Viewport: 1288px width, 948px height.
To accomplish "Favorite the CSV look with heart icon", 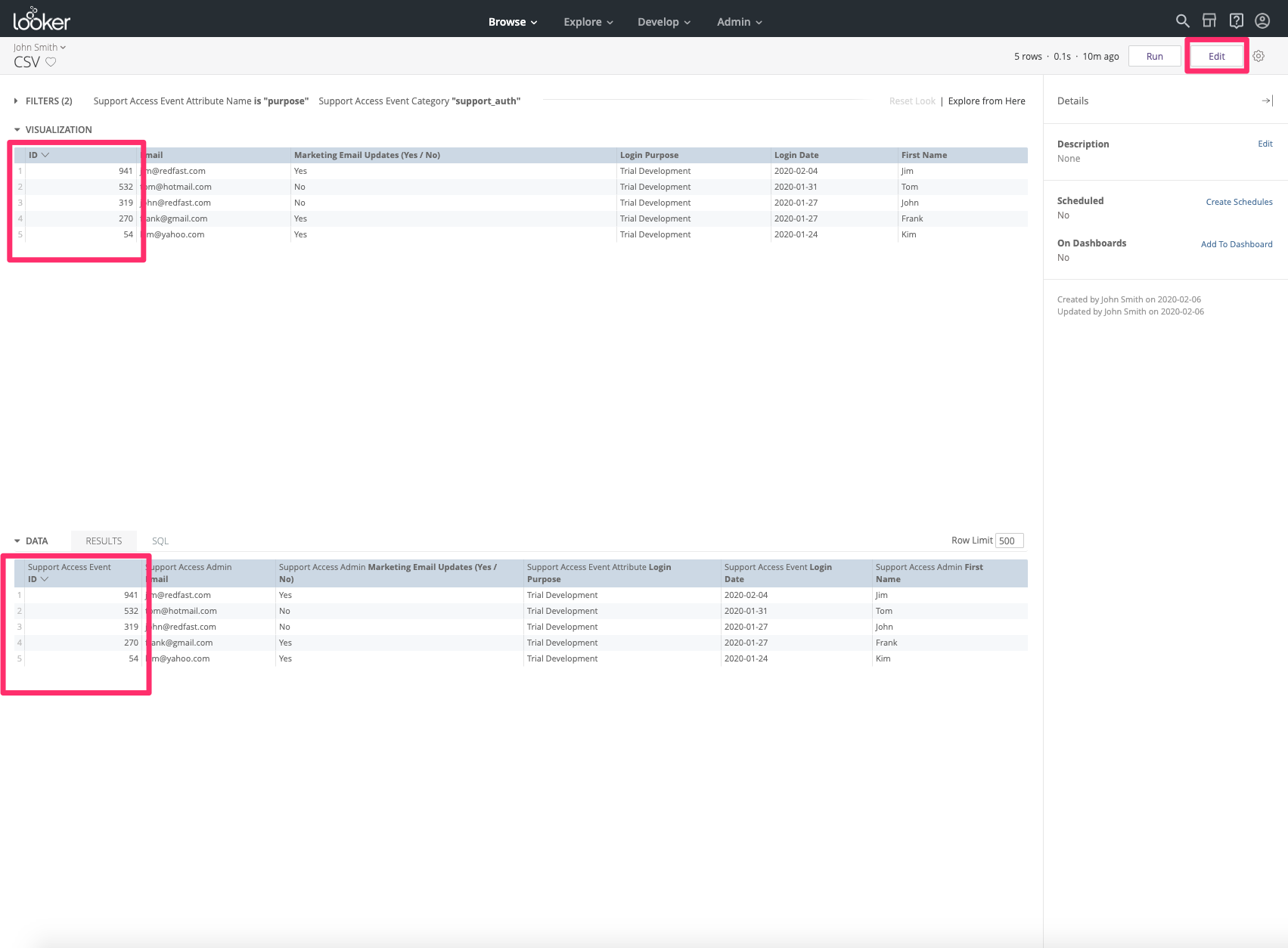I will pyautogui.click(x=51, y=62).
